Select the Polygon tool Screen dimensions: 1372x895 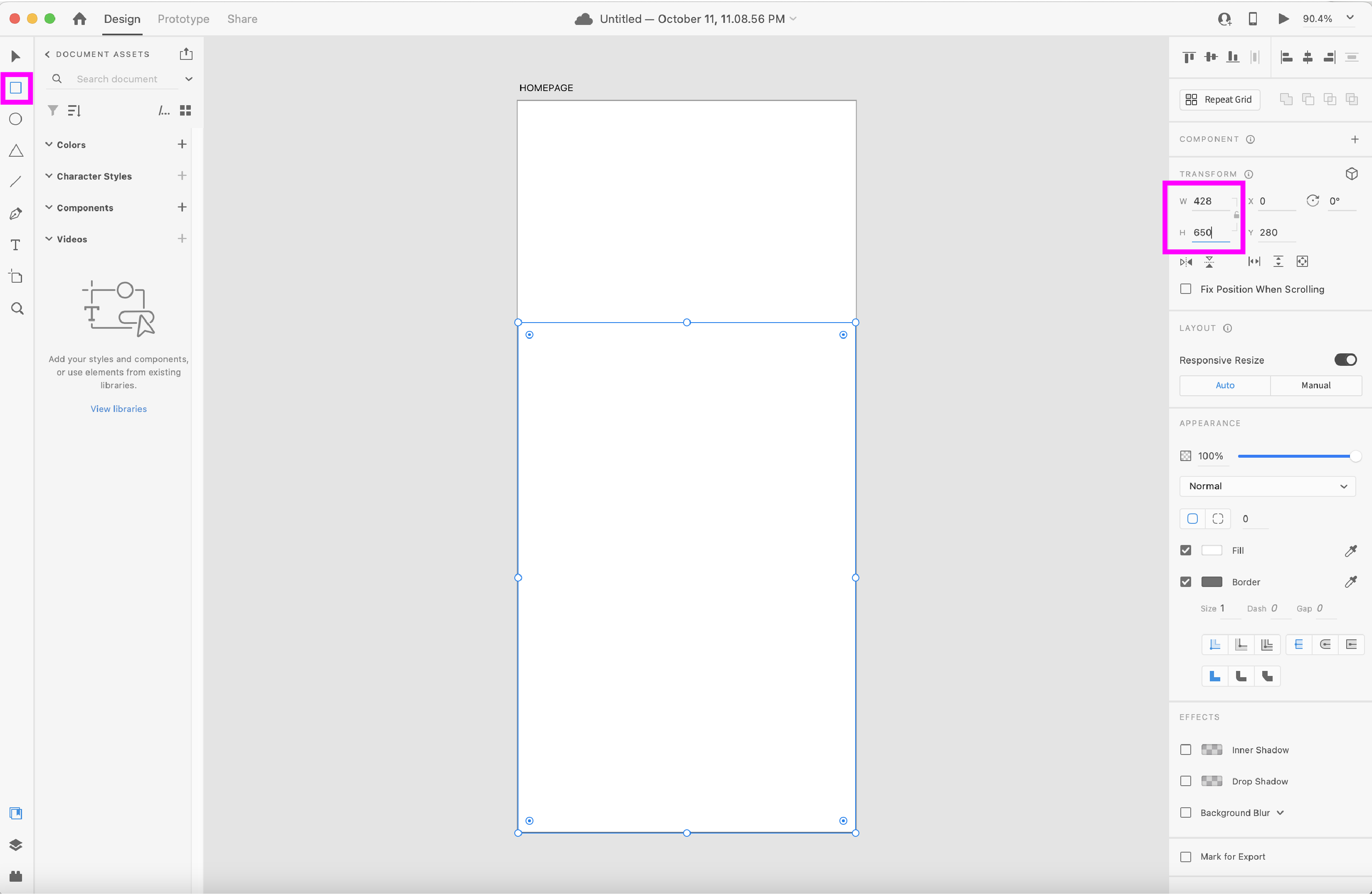click(x=15, y=151)
